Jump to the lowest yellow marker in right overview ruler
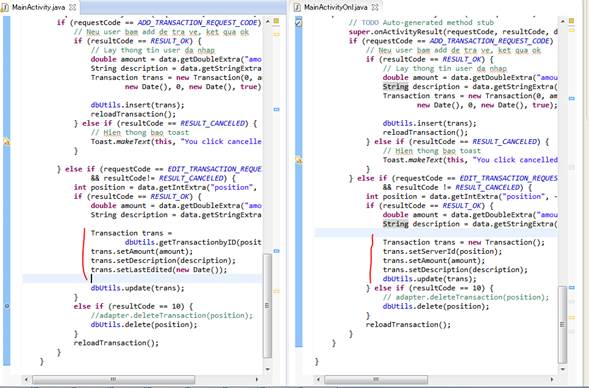Screen dimensions: 589x388 pyautogui.click(x=572, y=318)
